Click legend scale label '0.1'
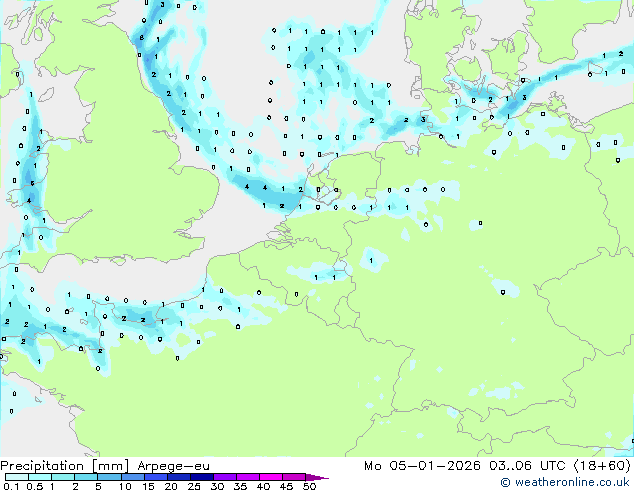The height and width of the screenshot is (490, 634). click(12, 486)
